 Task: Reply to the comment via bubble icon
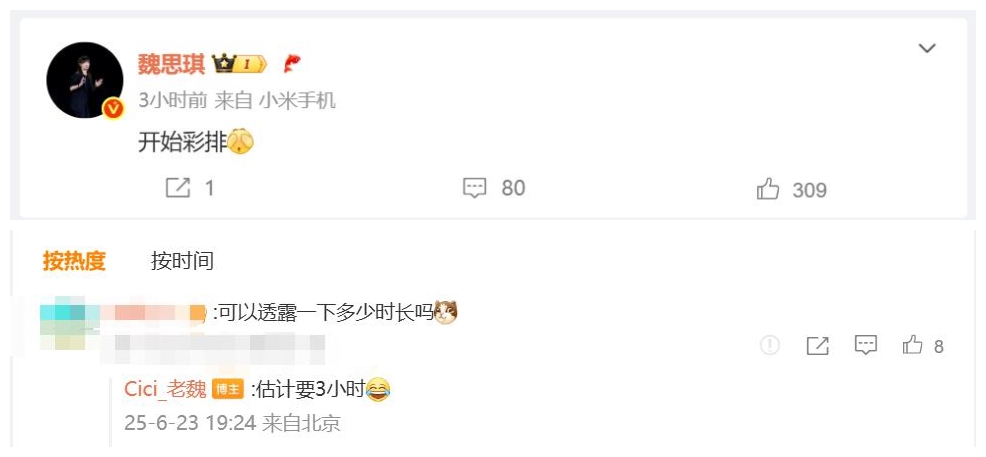tap(866, 344)
